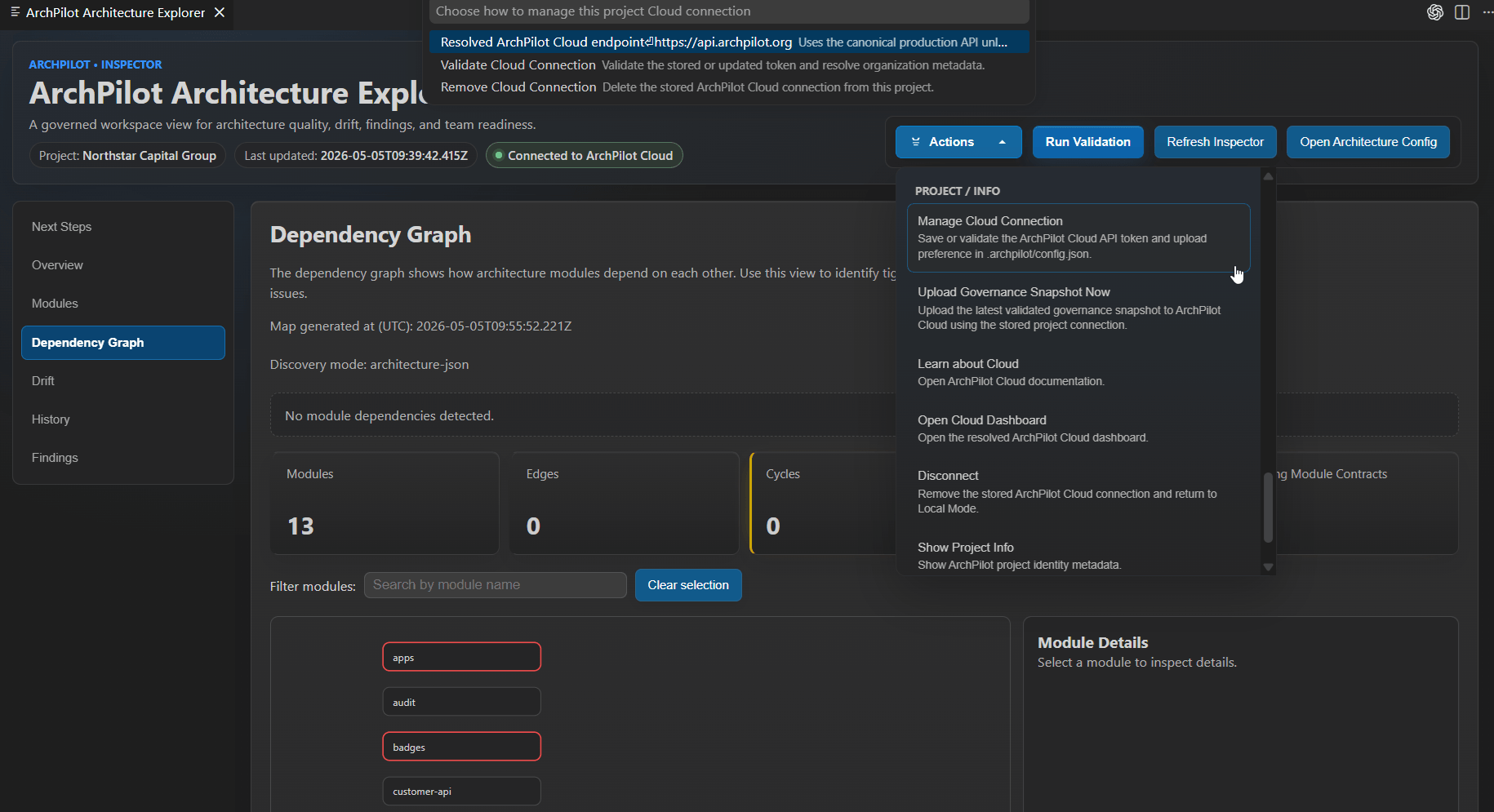Select Open Cloud Dashboard action
The height and width of the screenshot is (812, 1494).
pos(1078,428)
